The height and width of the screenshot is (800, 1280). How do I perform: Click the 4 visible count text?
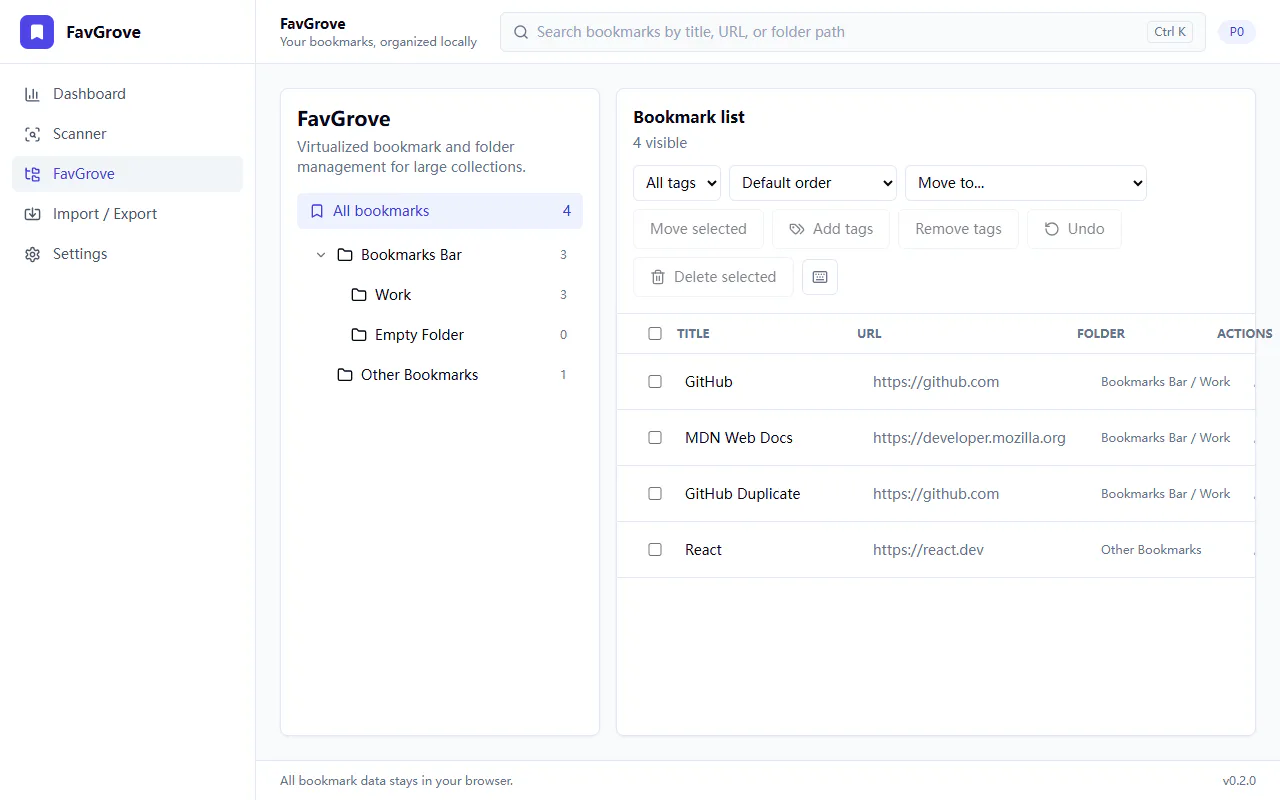(x=660, y=143)
